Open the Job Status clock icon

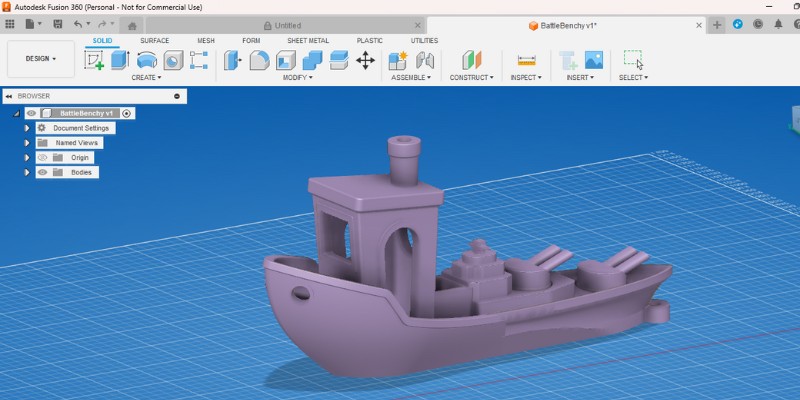758,24
